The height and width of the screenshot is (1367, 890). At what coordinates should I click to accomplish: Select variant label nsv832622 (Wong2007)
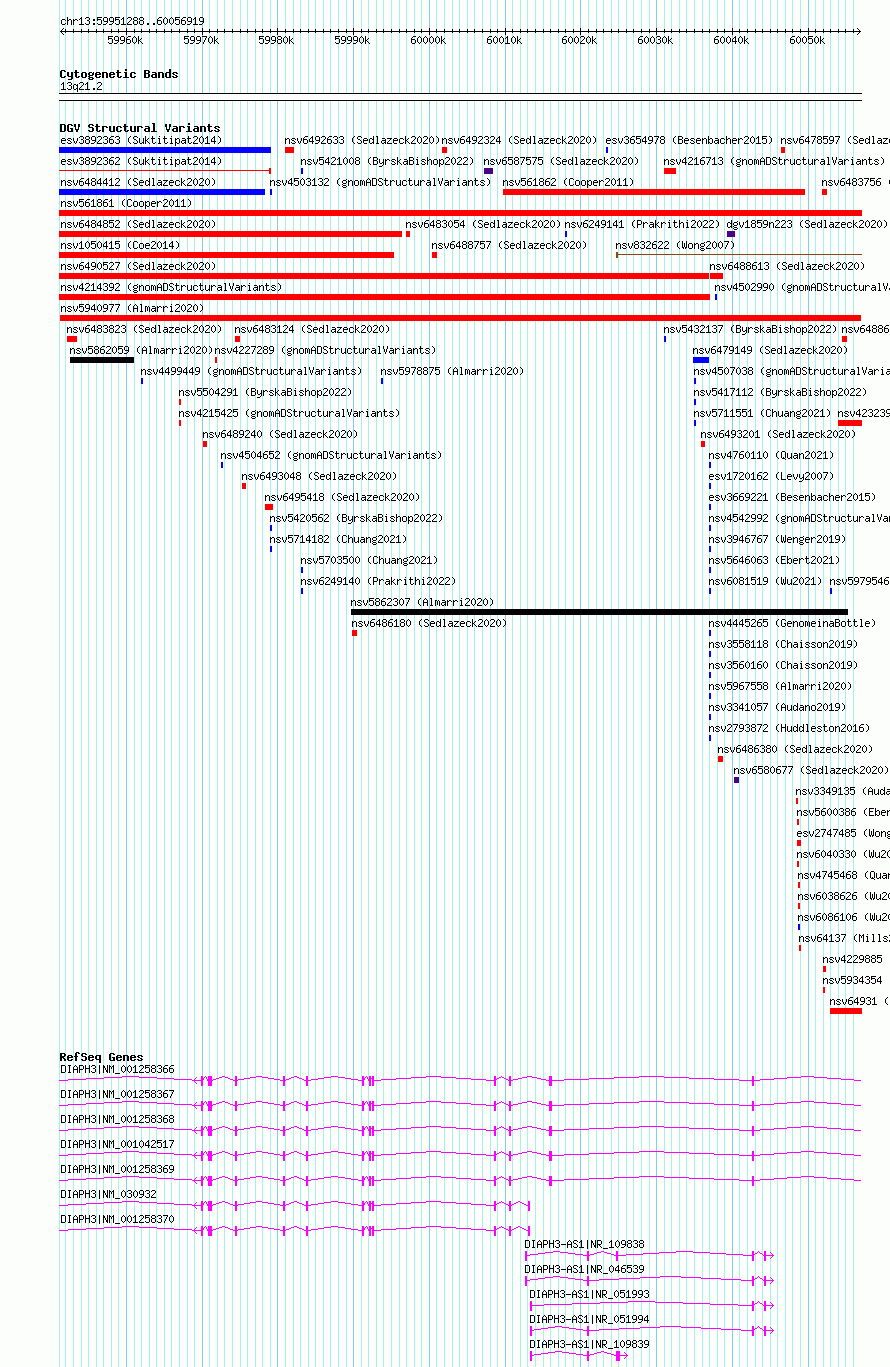[x=675, y=245]
